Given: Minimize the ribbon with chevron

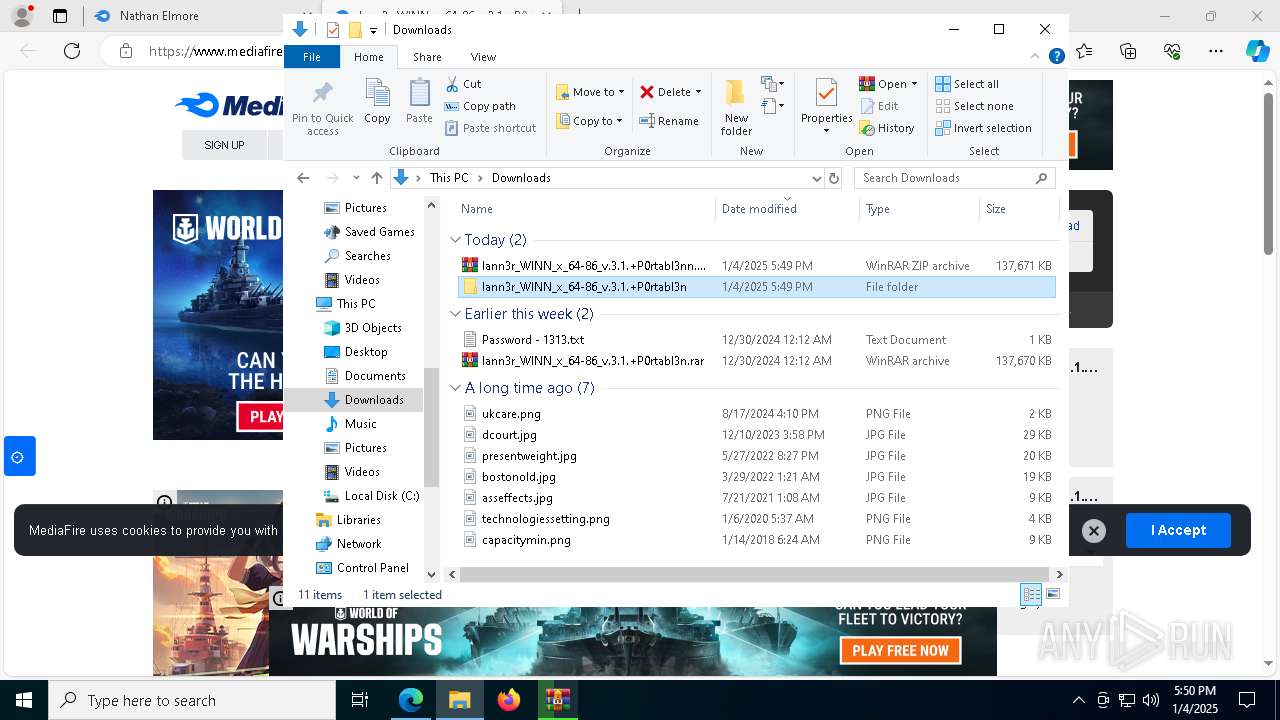Looking at the screenshot, I should coord(1036,57).
